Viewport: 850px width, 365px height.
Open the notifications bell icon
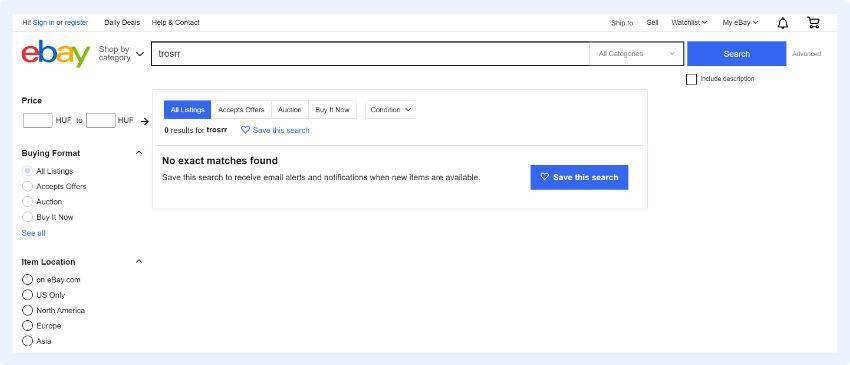coord(783,23)
